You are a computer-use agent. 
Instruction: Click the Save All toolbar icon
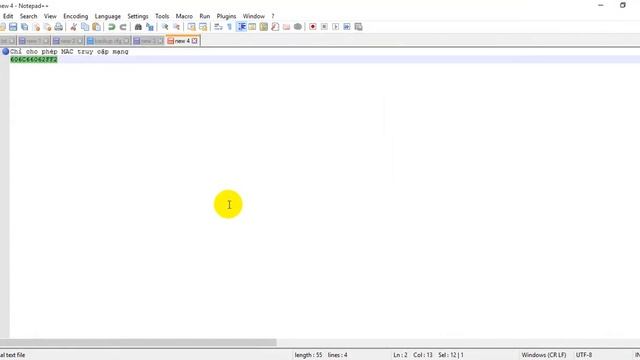tap(24, 27)
